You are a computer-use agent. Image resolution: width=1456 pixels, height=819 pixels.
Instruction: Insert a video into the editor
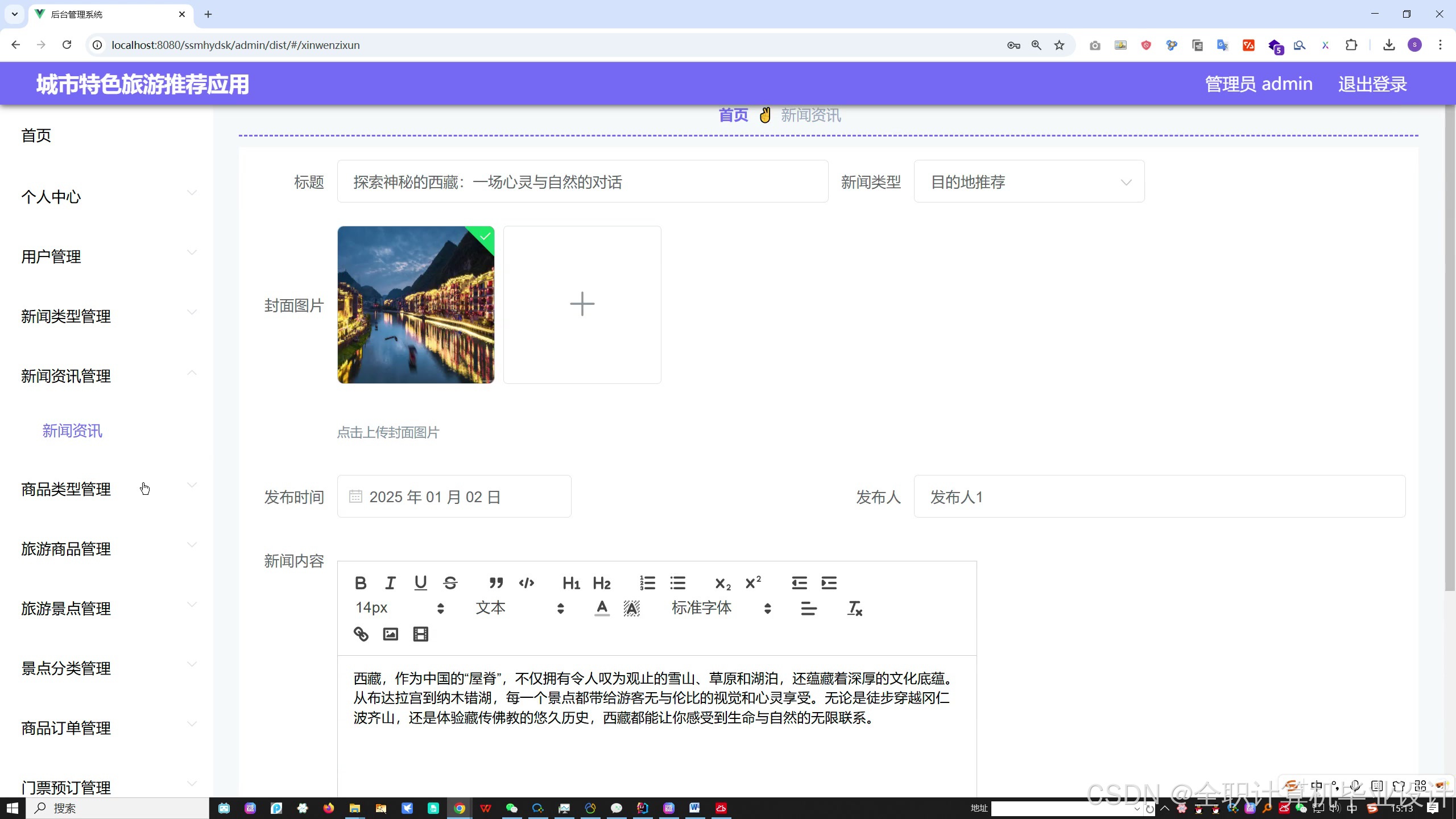pyautogui.click(x=421, y=634)
